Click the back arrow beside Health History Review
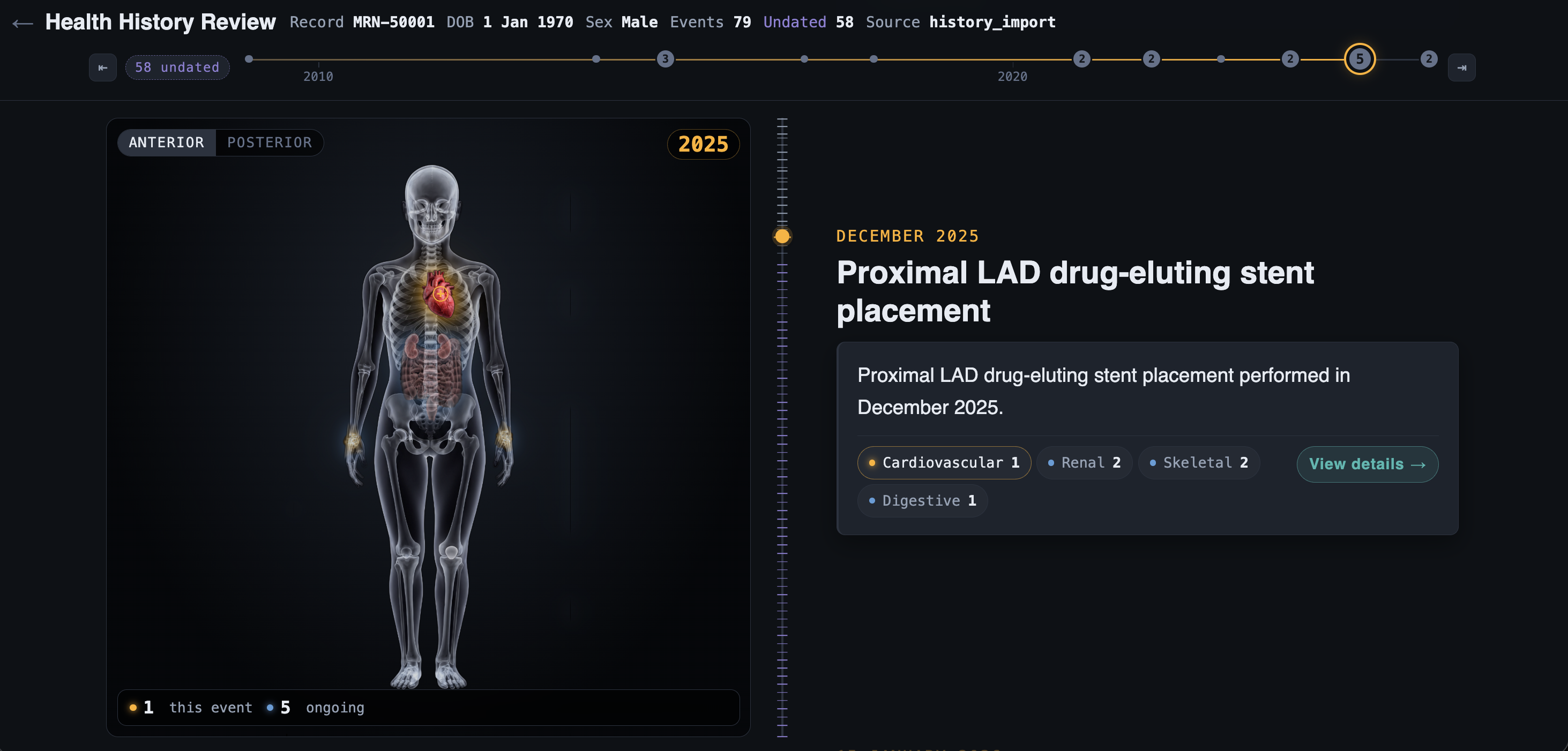Image resolution: width=1568 pixels, height=751 pixels. pyautogui.click(x=23, y=24)
